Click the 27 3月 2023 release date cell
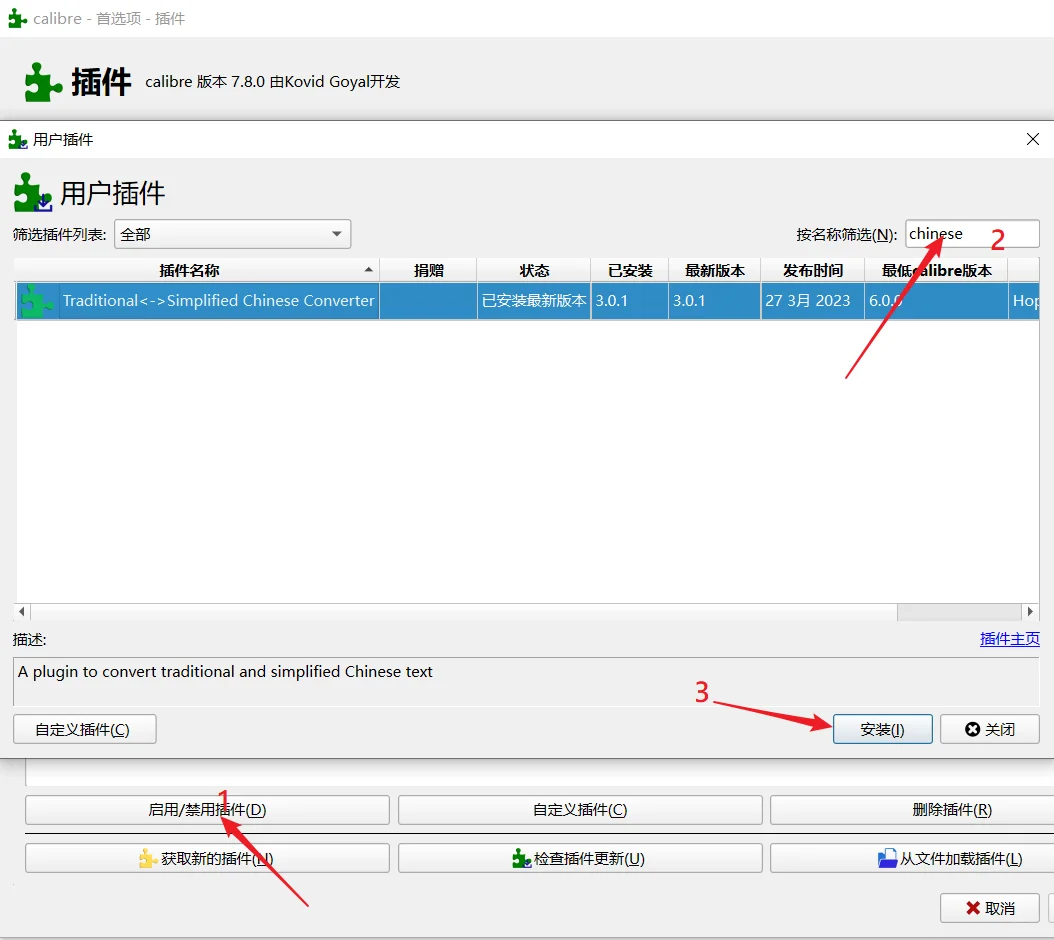 pos(813,301)
